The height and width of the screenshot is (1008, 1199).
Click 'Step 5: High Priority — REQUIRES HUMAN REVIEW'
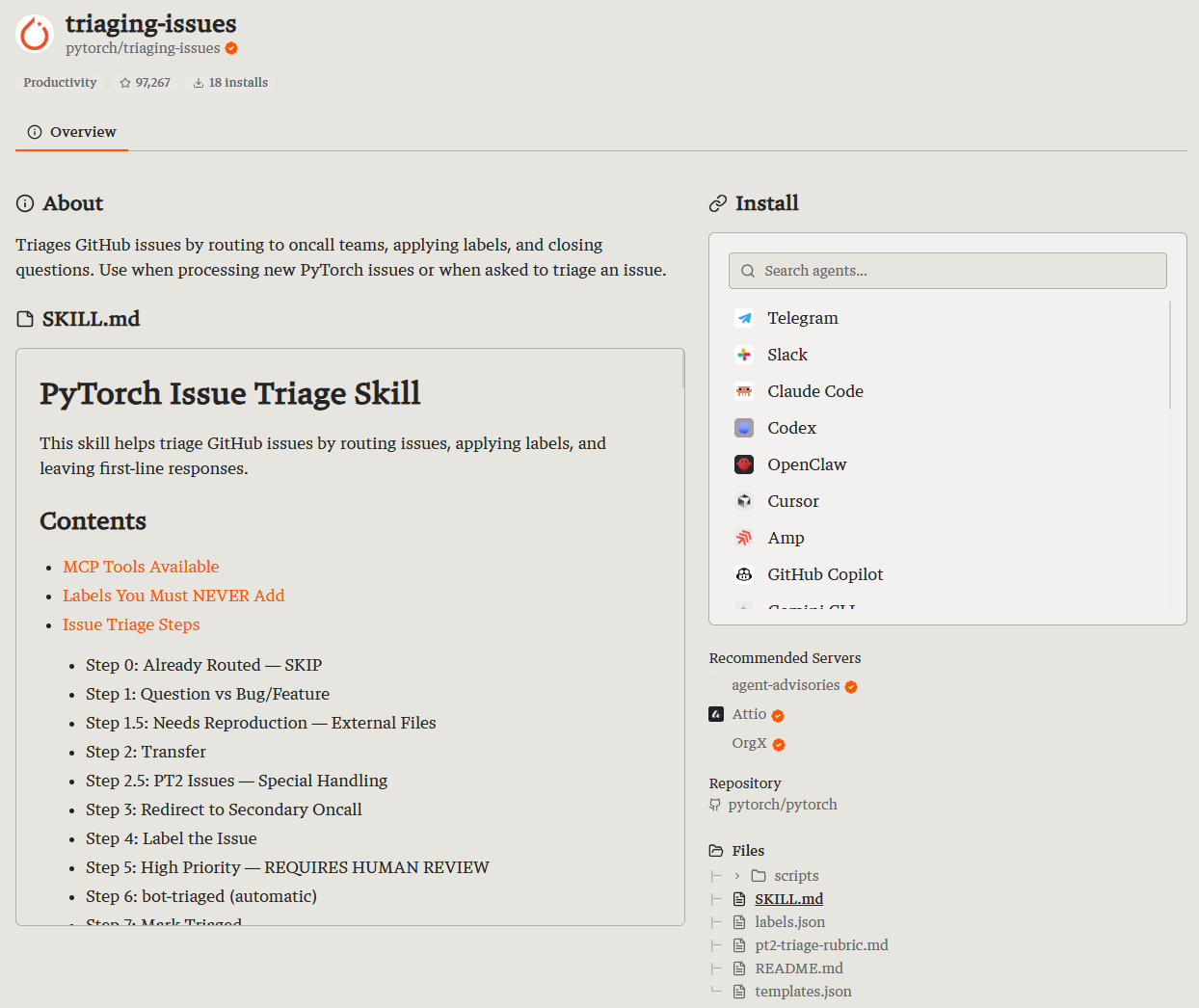287,867
